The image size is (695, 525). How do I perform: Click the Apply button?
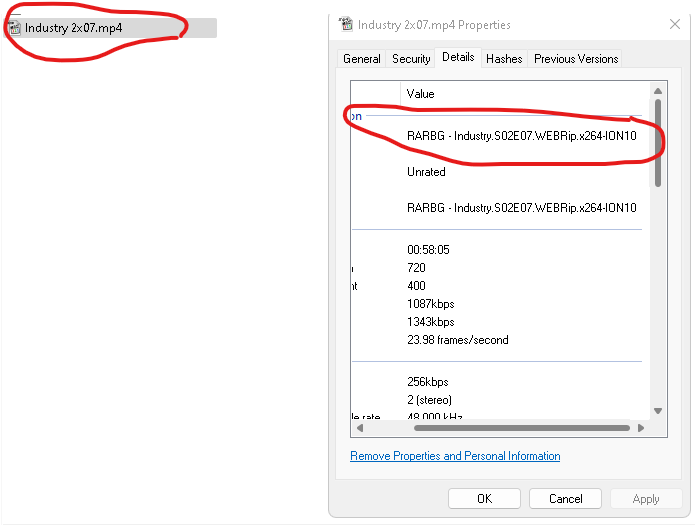click(646, 499)
